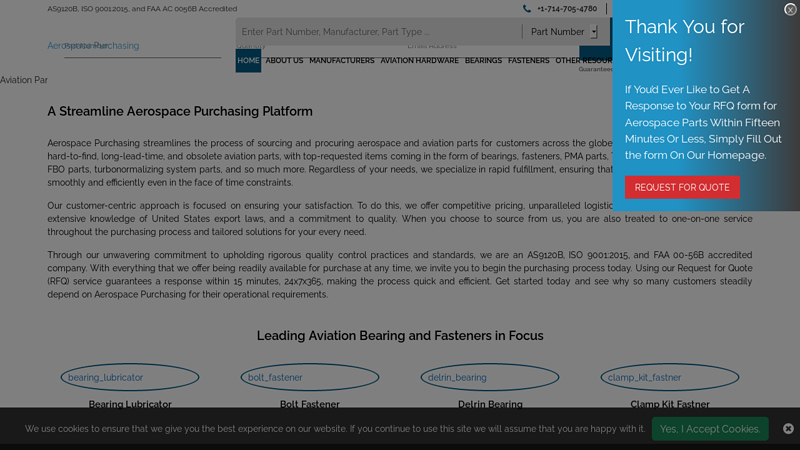Call the phone number +1-714-705-4780
Image resolution: width=800 pixels, height=450 pixels.
point(567,9)
